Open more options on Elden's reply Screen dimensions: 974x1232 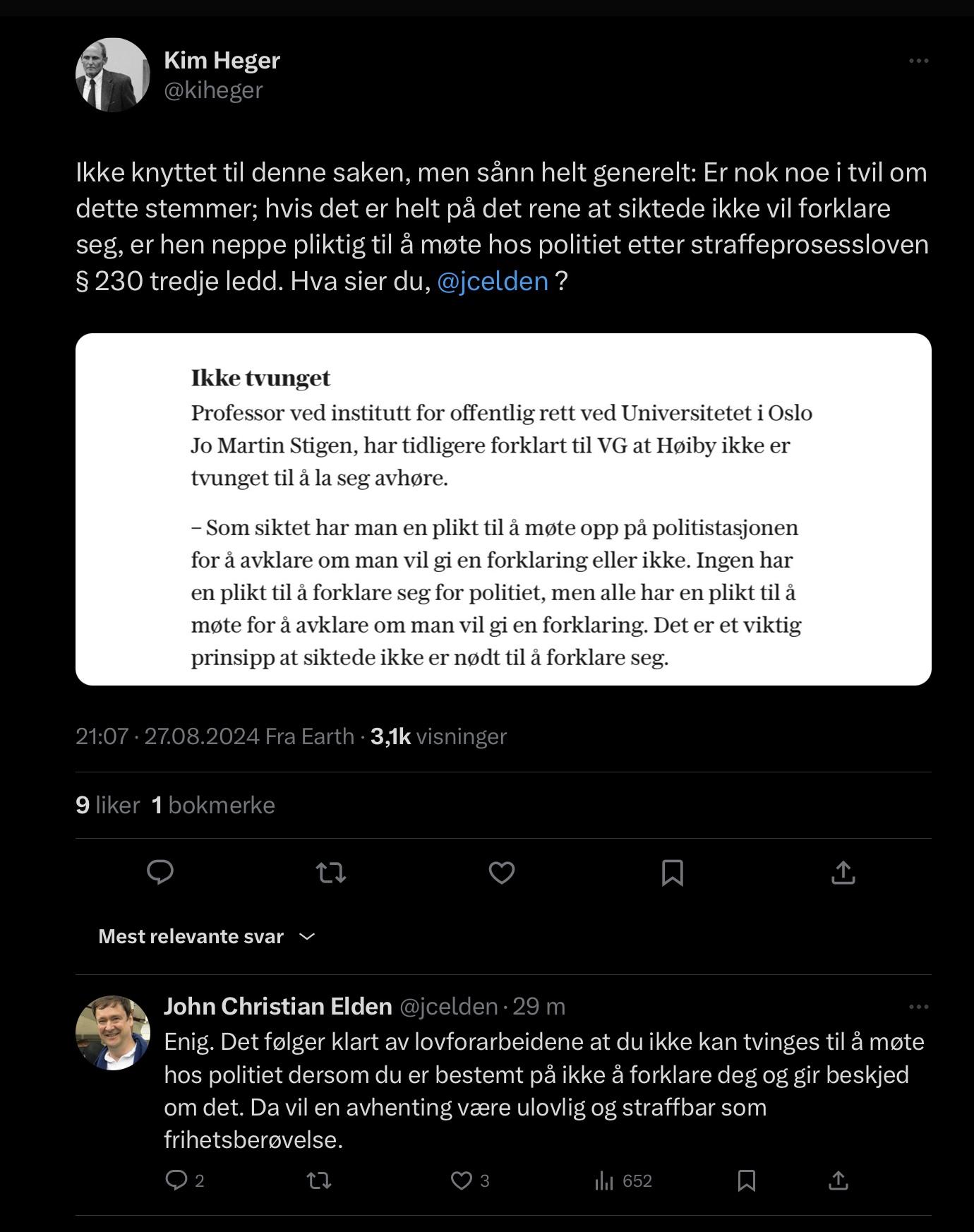(918, 1006)
